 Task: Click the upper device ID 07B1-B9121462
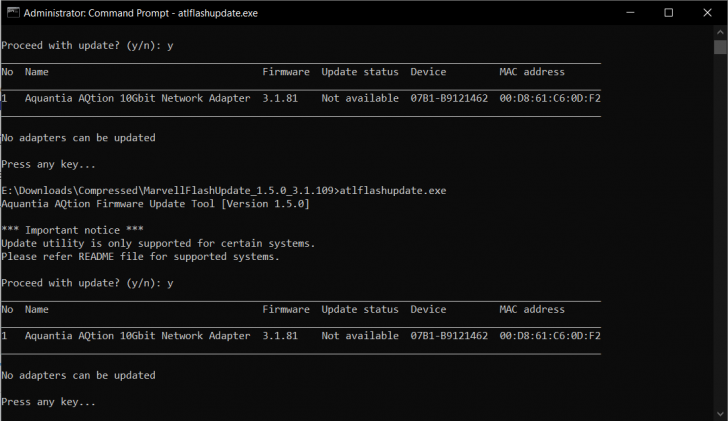coord(449,98)
